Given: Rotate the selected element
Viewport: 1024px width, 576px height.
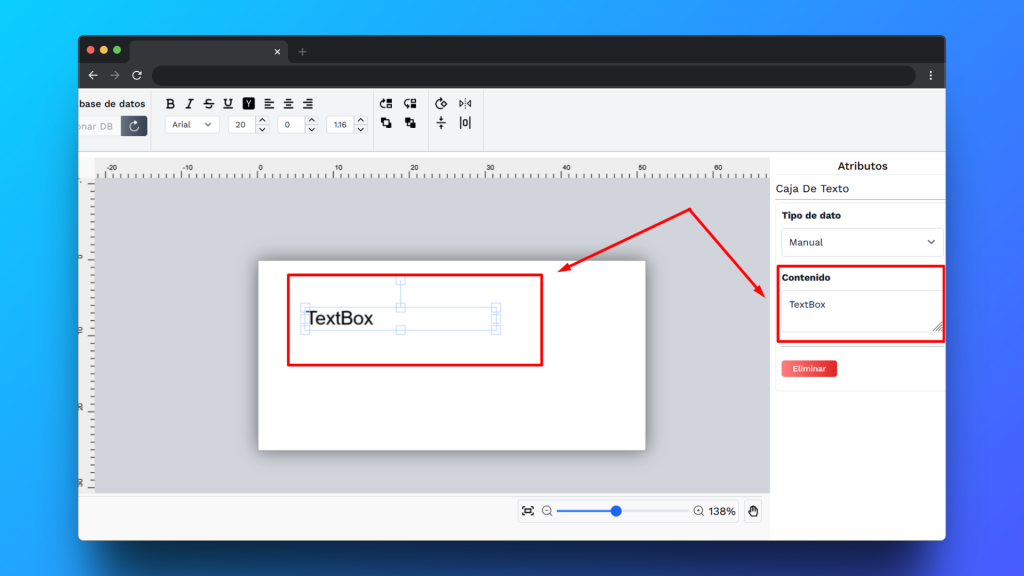Looking at the screenshot, I should (x=441, y=103).
